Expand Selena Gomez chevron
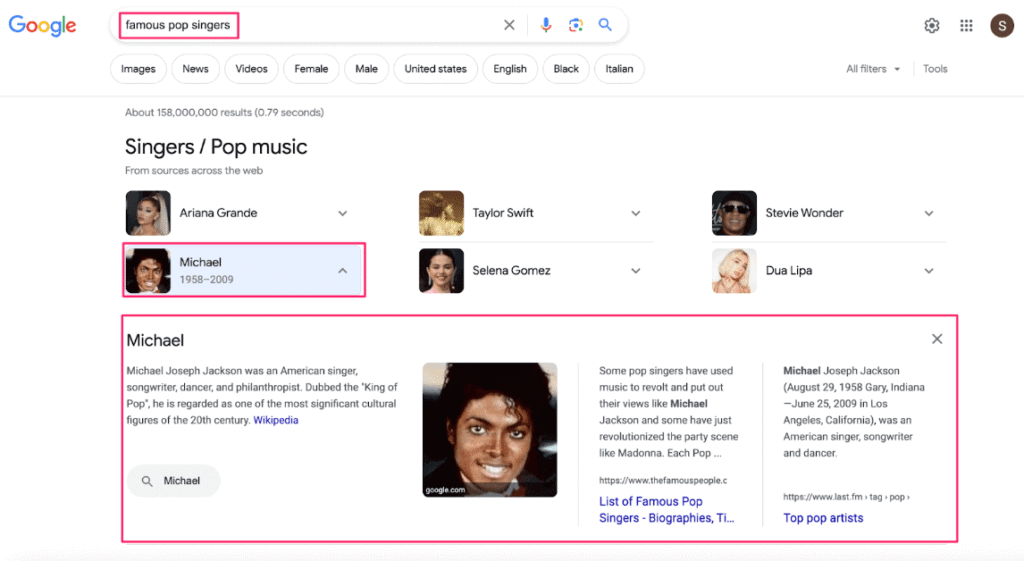Image resolution: width=1024 pixels, height=561 pixels. [x=636, y=271]
